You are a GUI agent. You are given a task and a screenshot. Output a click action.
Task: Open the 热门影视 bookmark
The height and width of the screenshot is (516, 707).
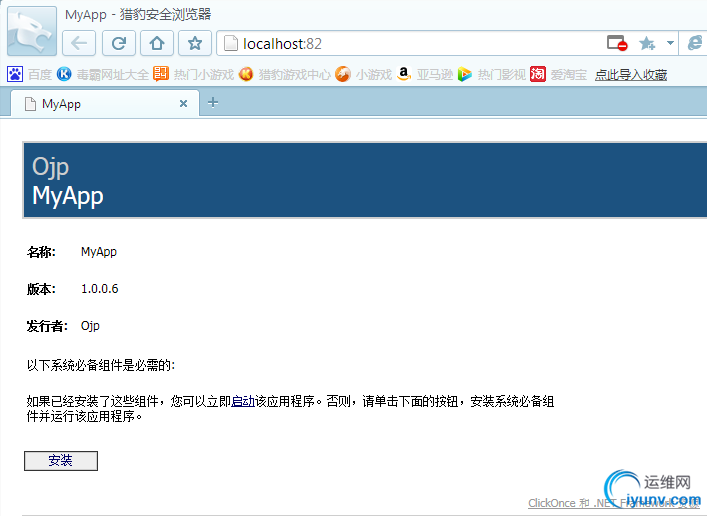(x=491, y=74)
